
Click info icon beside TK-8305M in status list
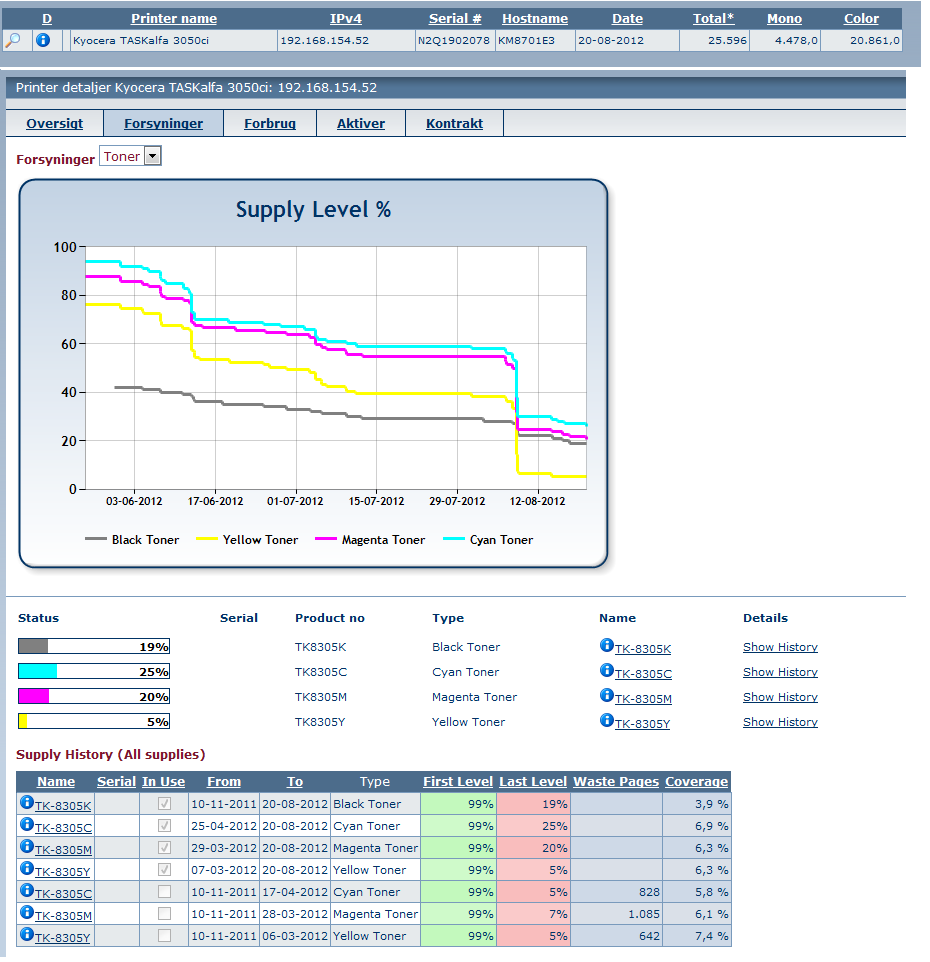(606, 696)
